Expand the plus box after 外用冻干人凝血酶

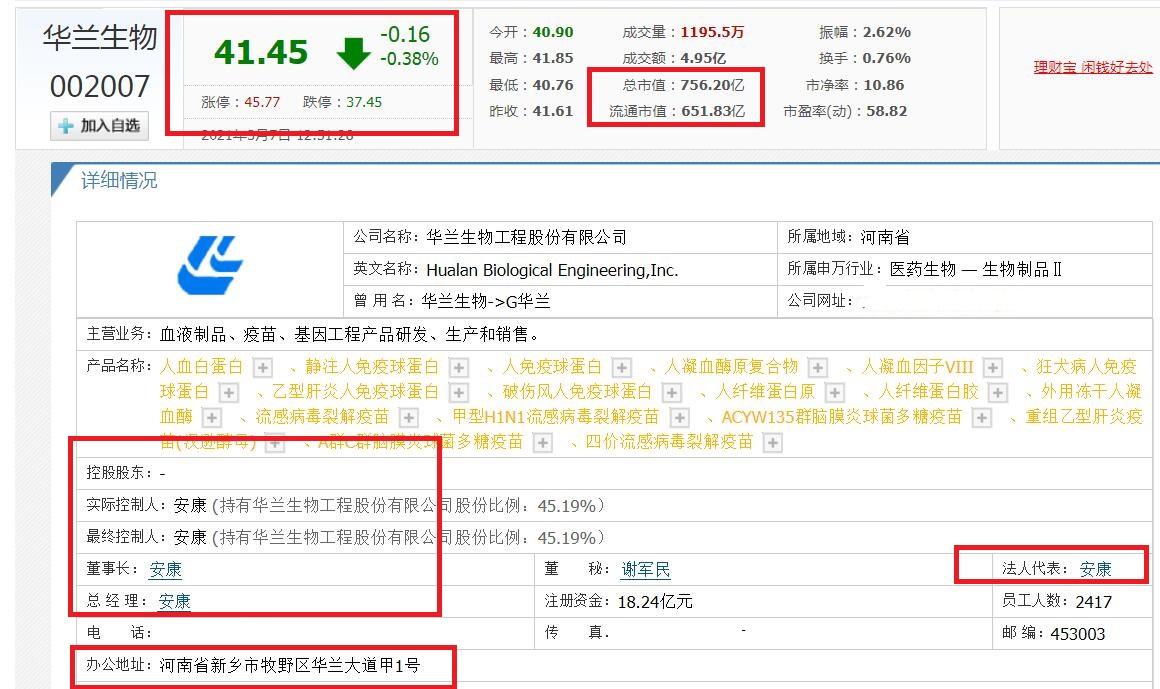pos(212,417)
